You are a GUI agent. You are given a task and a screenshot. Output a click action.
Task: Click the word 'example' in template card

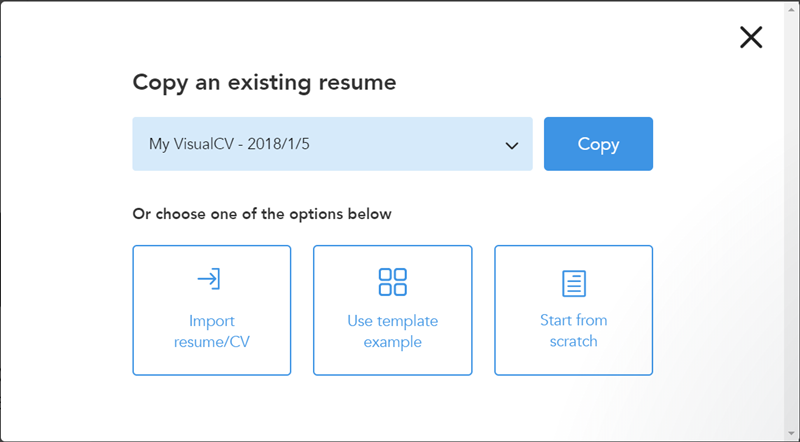[x=392, y=342]
